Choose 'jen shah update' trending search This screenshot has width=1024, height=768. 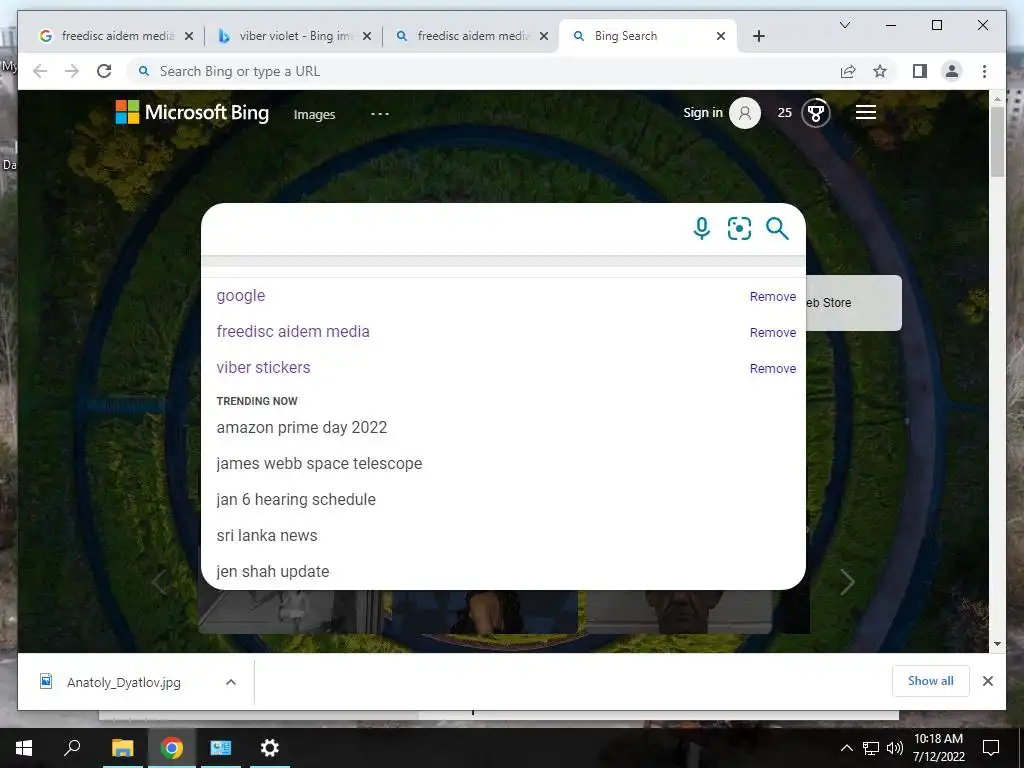pyautogui.click(x=273, y=571)
